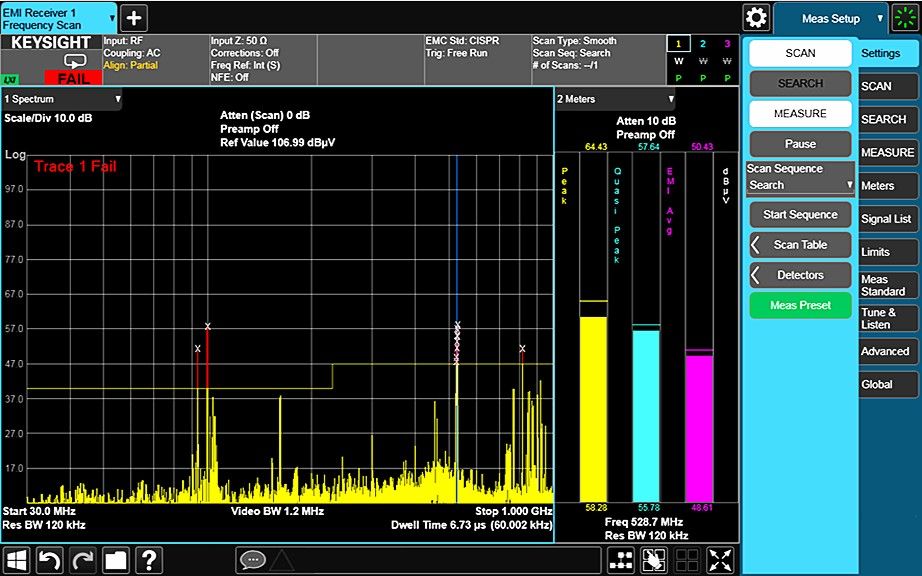This screenshot has height=576, width=922.
Task: Open the onscreen Help question mark icon
Action: click(148, 561)
